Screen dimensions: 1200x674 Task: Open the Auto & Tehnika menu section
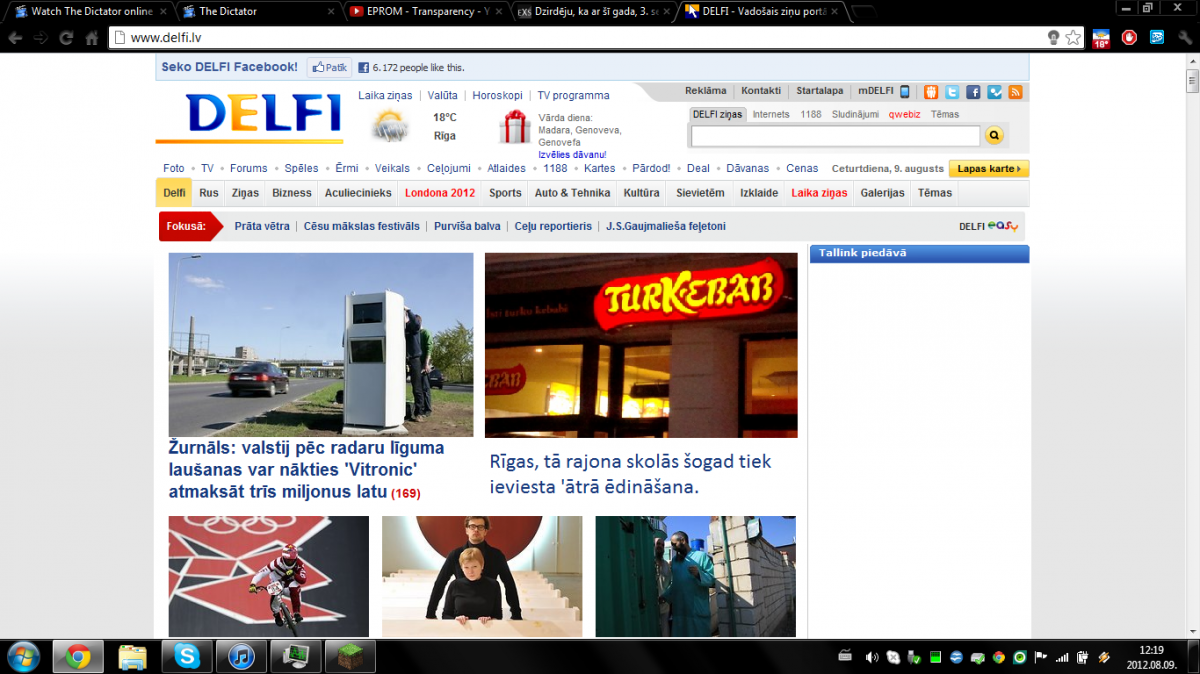572,193
